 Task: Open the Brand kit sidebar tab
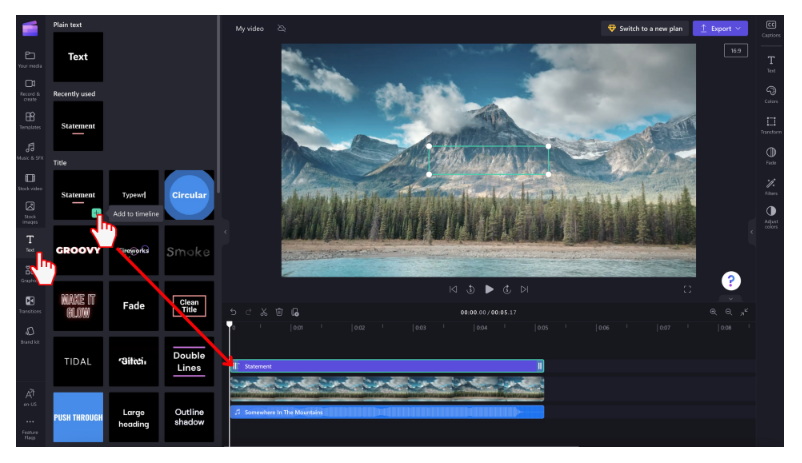[x=30, y=335]
